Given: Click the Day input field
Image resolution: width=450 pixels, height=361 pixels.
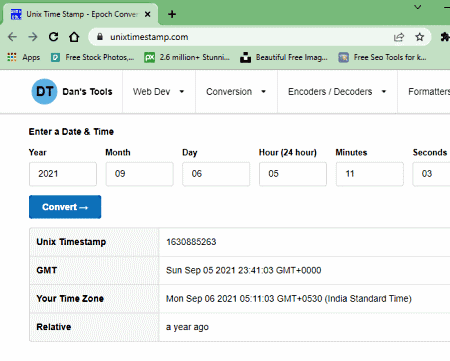Looking at the screenshot, I should pos(216,174).
